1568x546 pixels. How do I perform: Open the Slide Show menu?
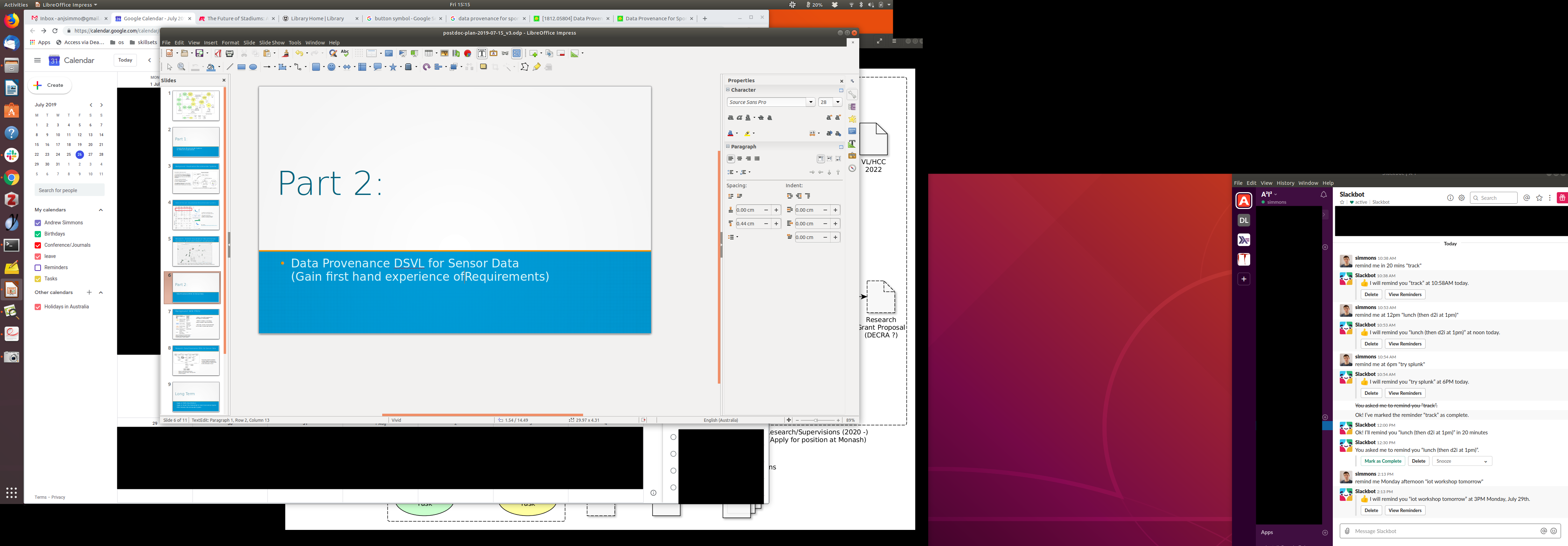pos(272,43)
